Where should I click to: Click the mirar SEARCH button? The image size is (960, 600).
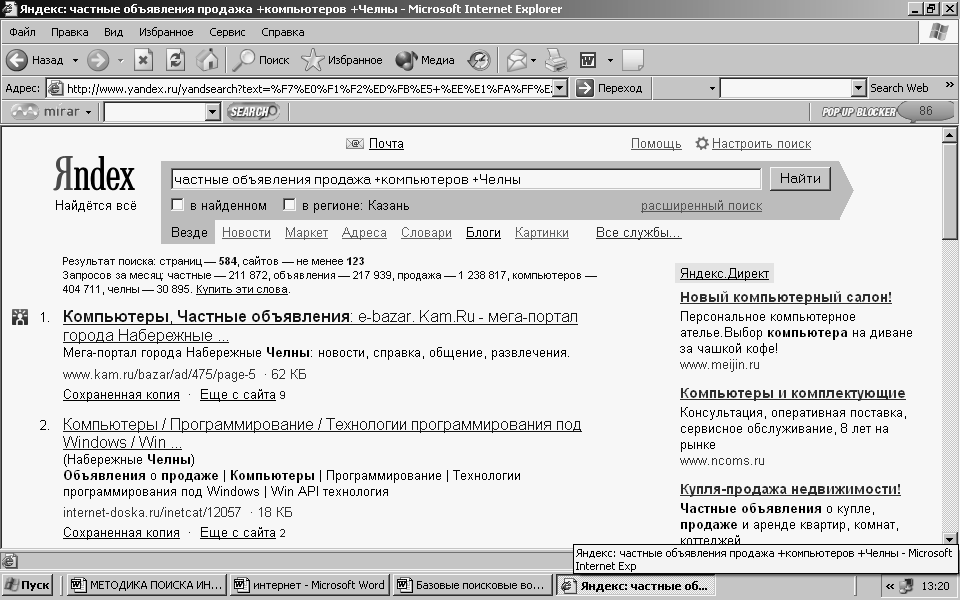point(253,111)
